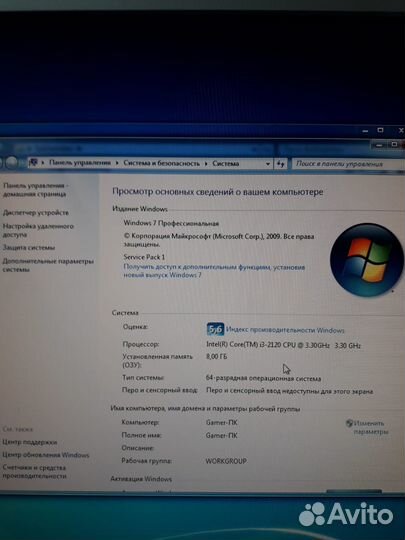Viewport: 405px width, 540px height.
Task: Click the computer icon in address bar
Action: coord(33,162)
